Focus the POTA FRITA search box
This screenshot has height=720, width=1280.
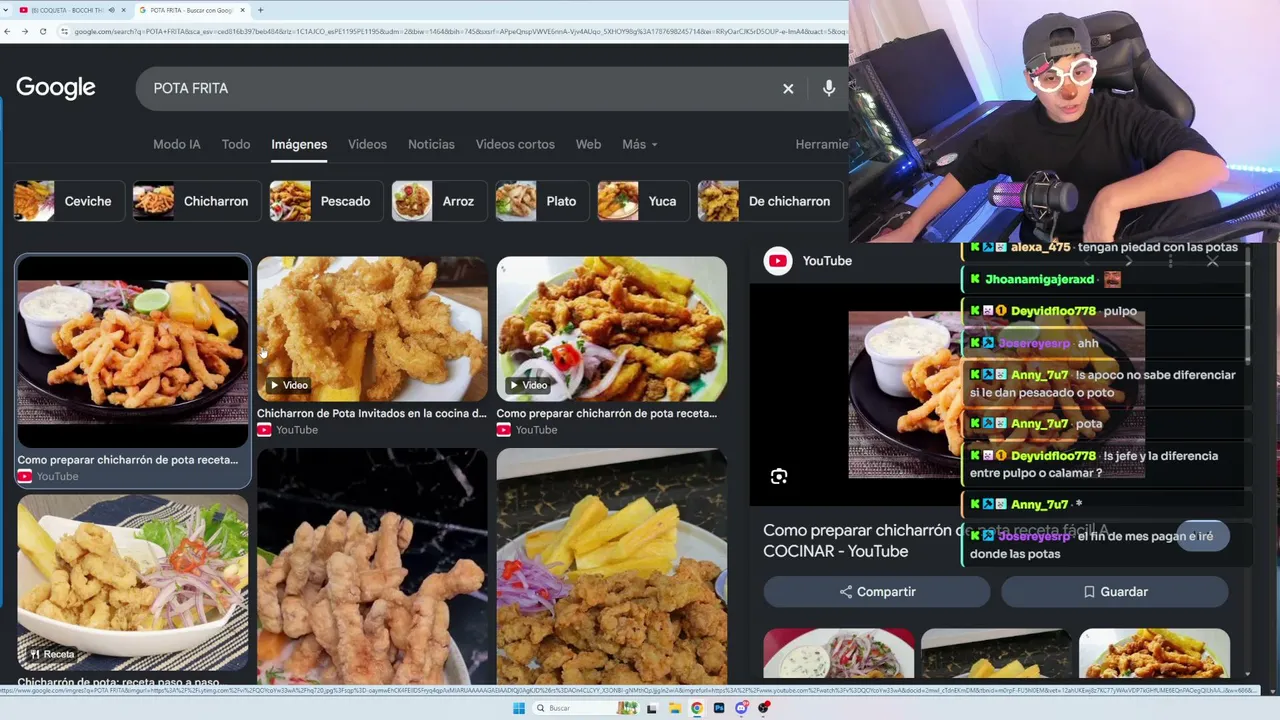click(460, 88)
